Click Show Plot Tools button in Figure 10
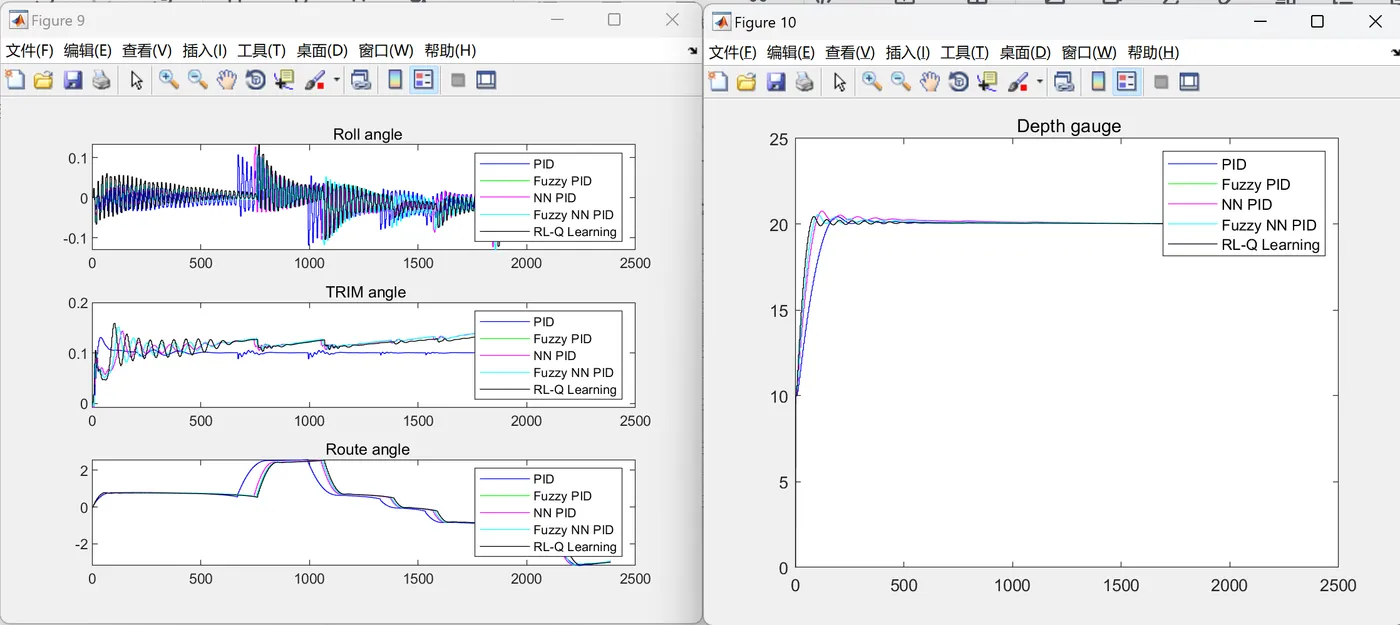 pyautogui.click(x=1189, y=82)
